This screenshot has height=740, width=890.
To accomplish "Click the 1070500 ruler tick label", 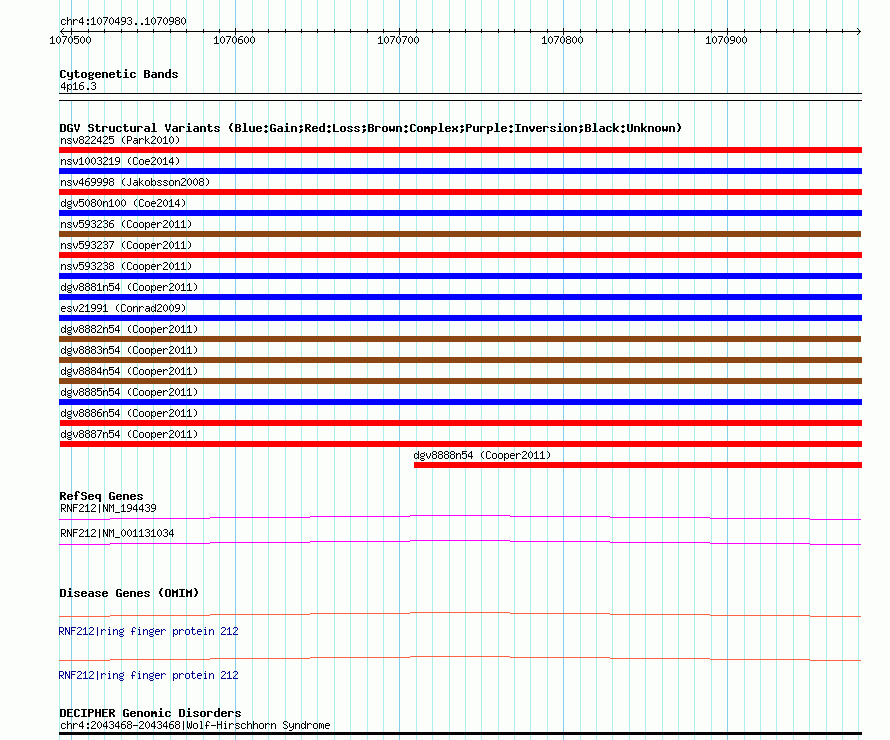I will pos(70,40).
